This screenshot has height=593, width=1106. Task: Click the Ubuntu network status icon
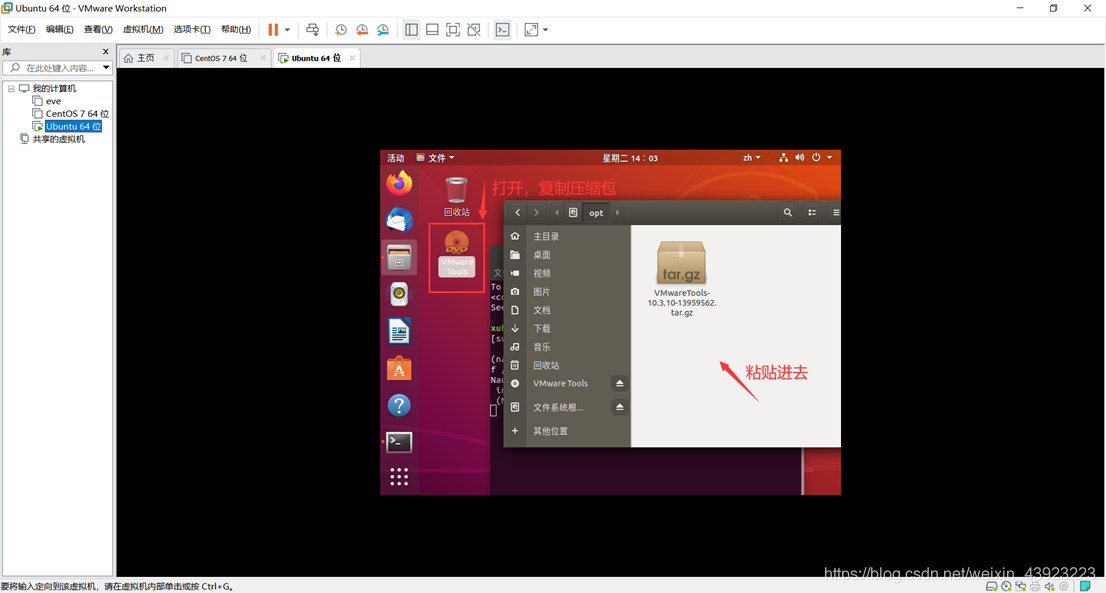783,158
